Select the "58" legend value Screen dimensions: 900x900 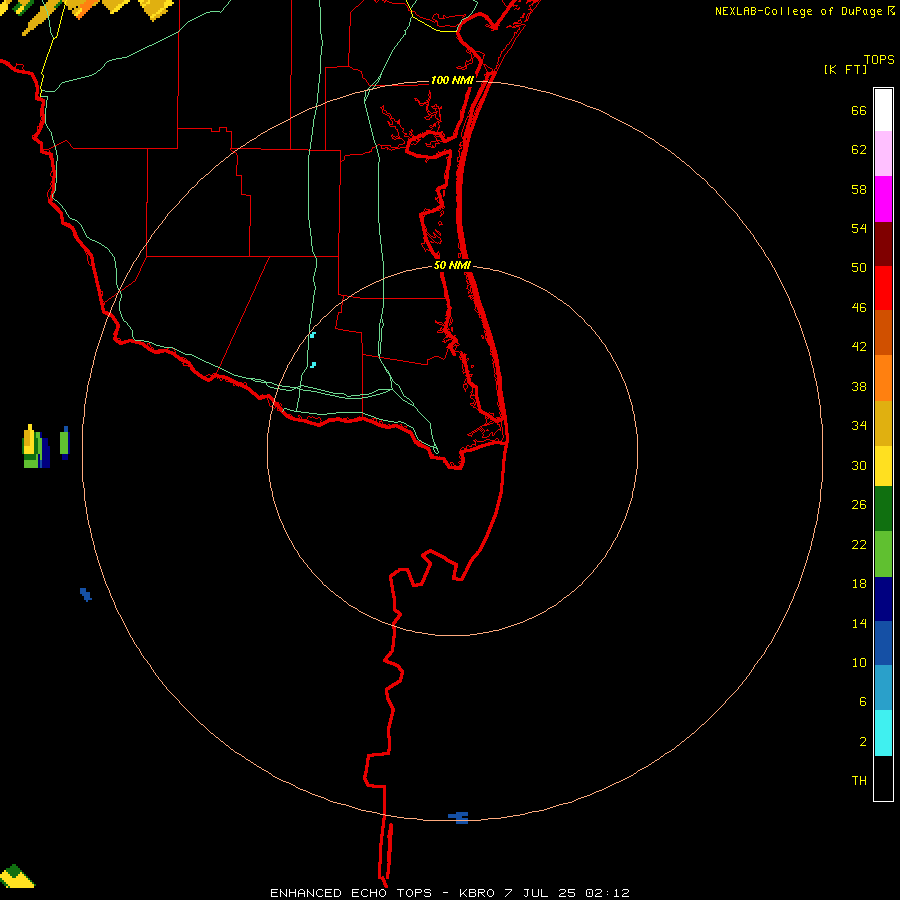point(859,189)
